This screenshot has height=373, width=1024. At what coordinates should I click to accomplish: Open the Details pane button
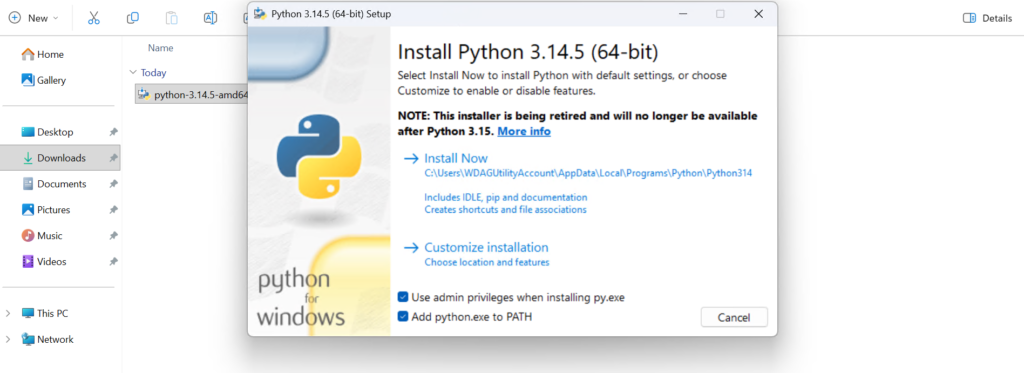click(x=987, y=18)
